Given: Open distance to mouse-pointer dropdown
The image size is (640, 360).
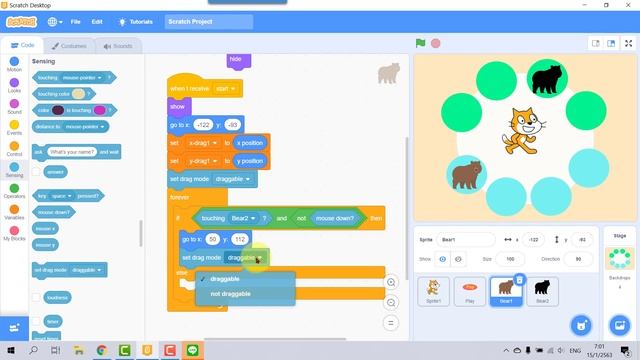Looking at the screenshot, I should coord(85,127).
